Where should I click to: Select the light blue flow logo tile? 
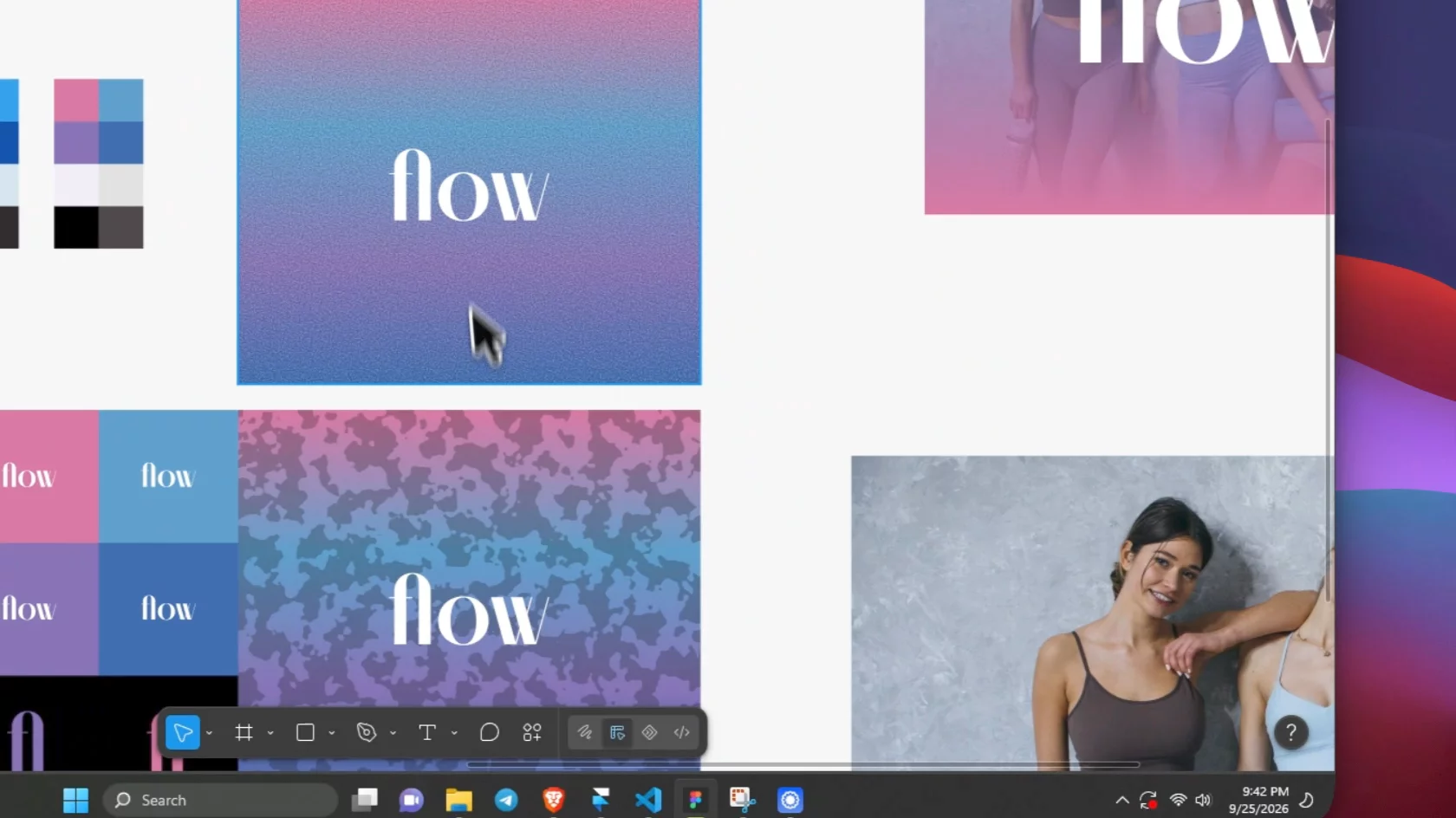coord(168,476)
